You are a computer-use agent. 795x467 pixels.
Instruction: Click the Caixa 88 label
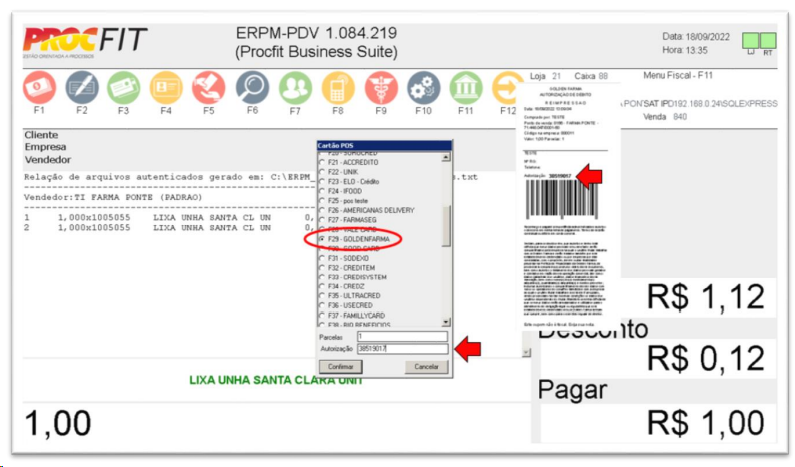tap(591, 76)
